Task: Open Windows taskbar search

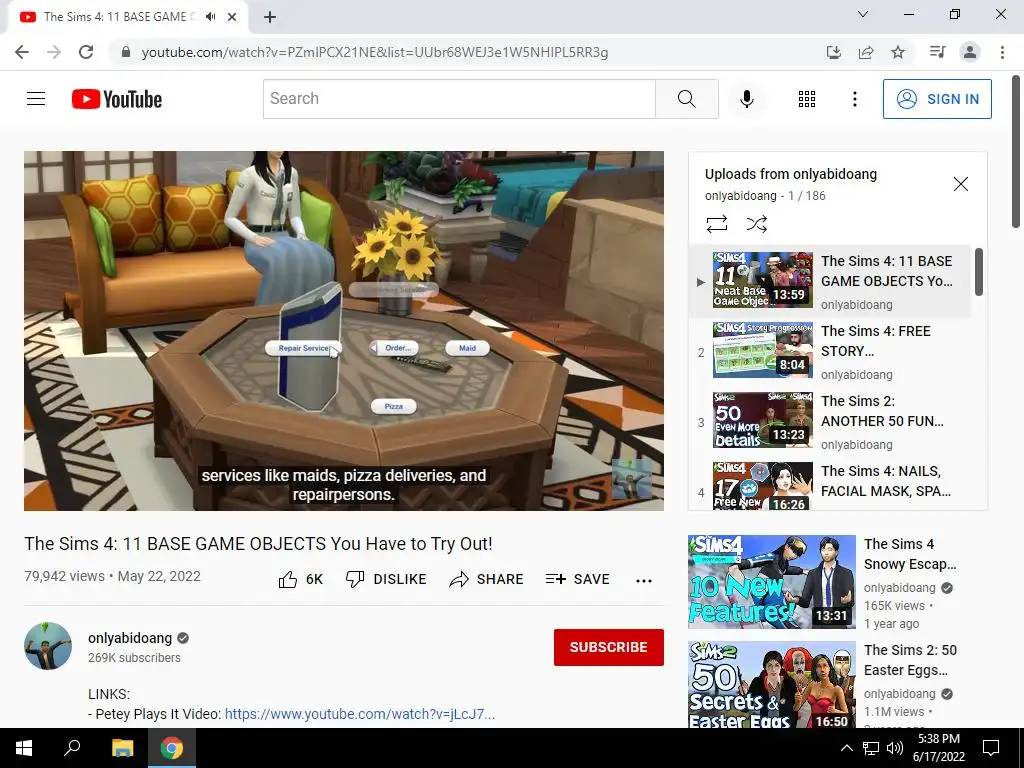Action: (x=72, y=748)
